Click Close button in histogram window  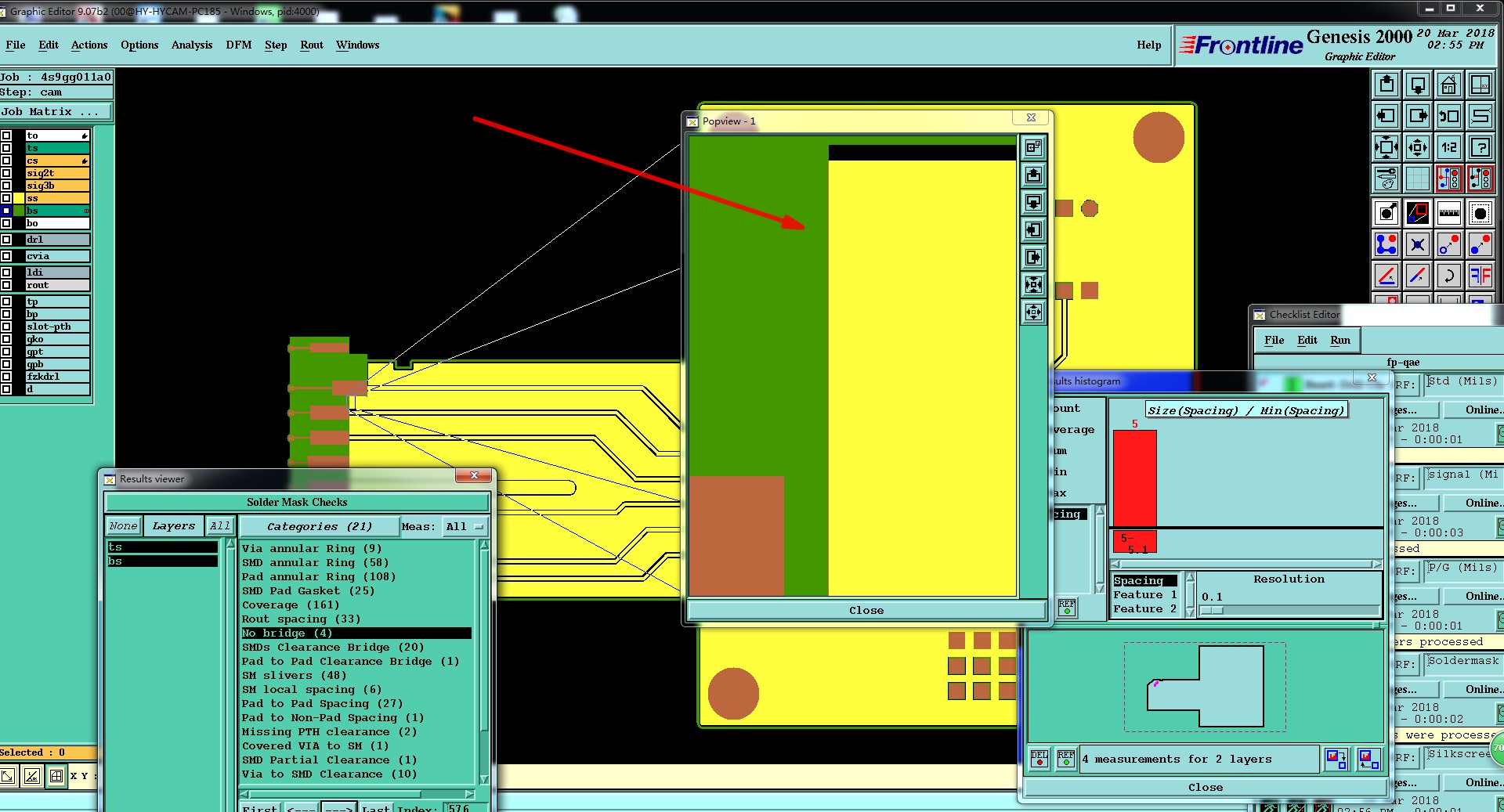(1205, 787)
